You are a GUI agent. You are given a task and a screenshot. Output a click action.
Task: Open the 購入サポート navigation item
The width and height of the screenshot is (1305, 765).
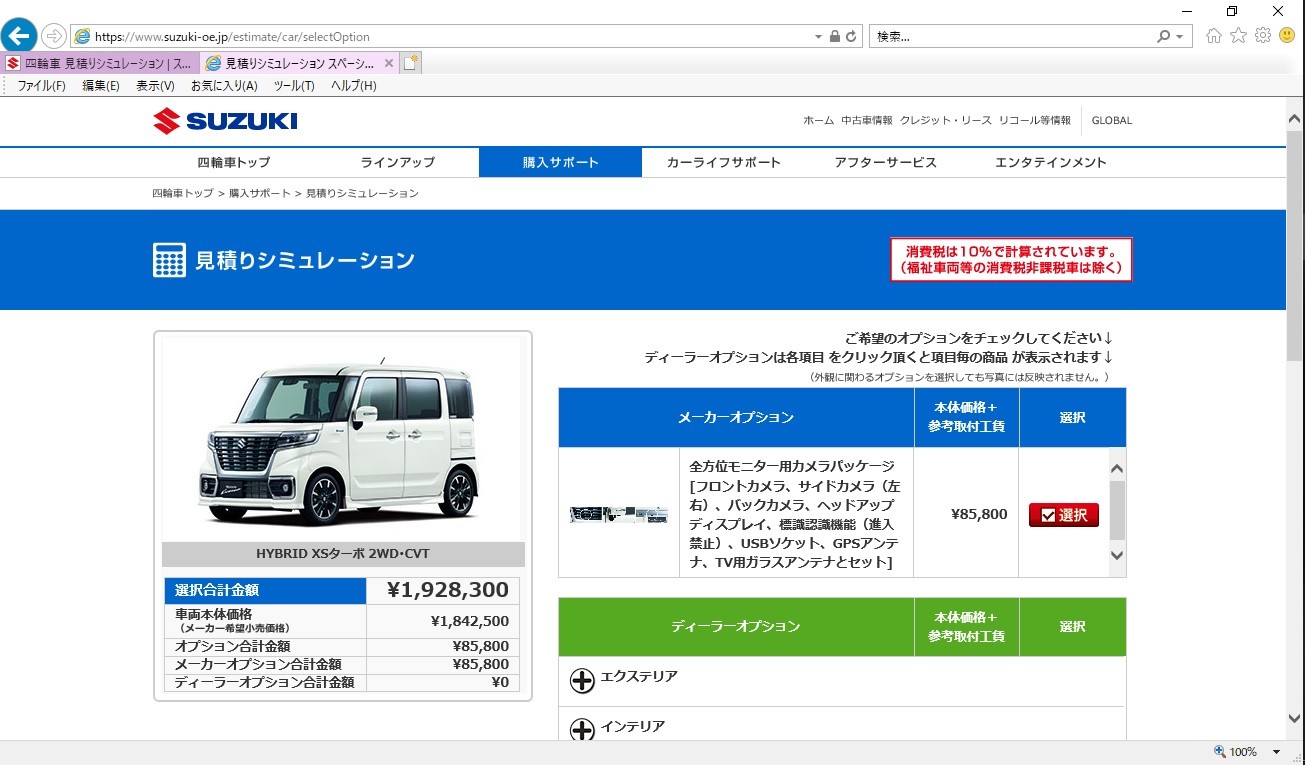point(560,162)
